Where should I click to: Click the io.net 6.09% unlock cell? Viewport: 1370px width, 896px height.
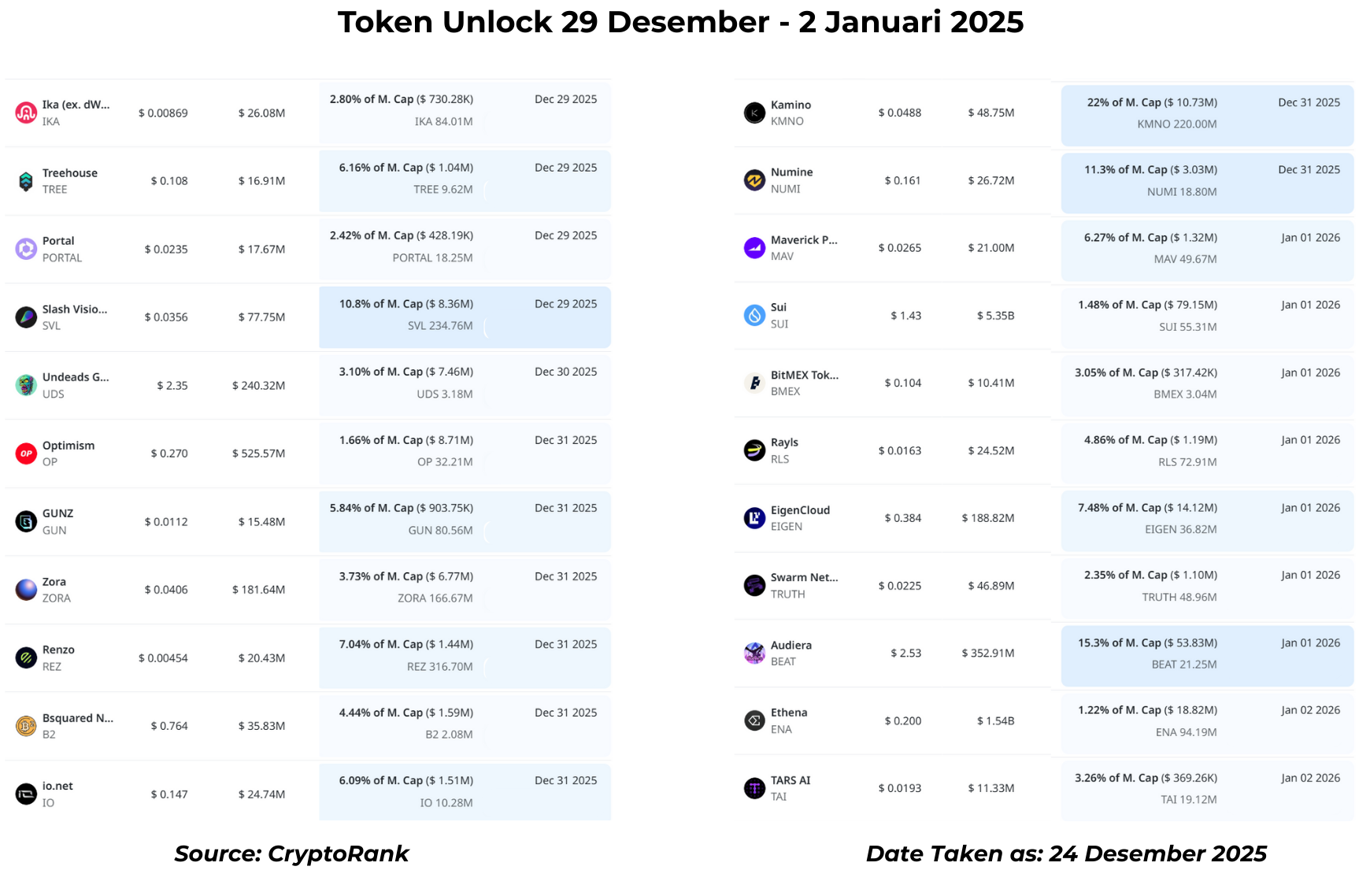coord(465,792)
